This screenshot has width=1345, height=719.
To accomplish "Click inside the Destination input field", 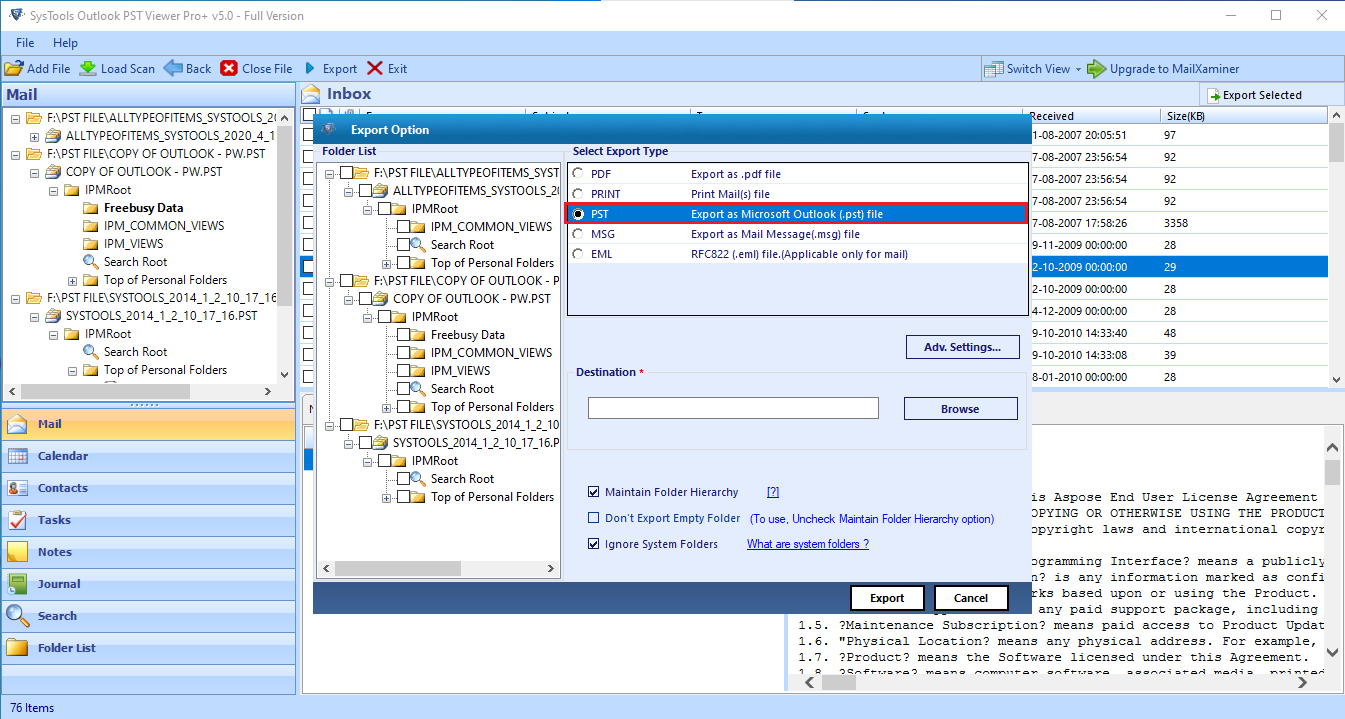I will tap(732, 408).
